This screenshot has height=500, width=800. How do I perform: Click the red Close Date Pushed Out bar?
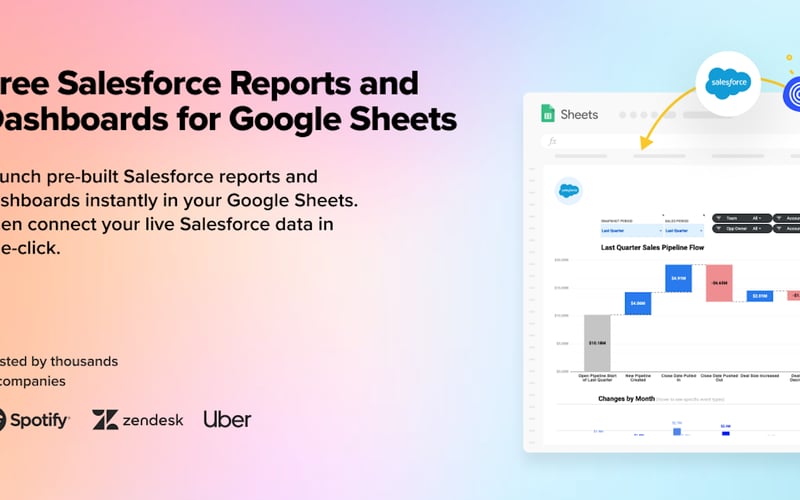click(x=719, y=283)
